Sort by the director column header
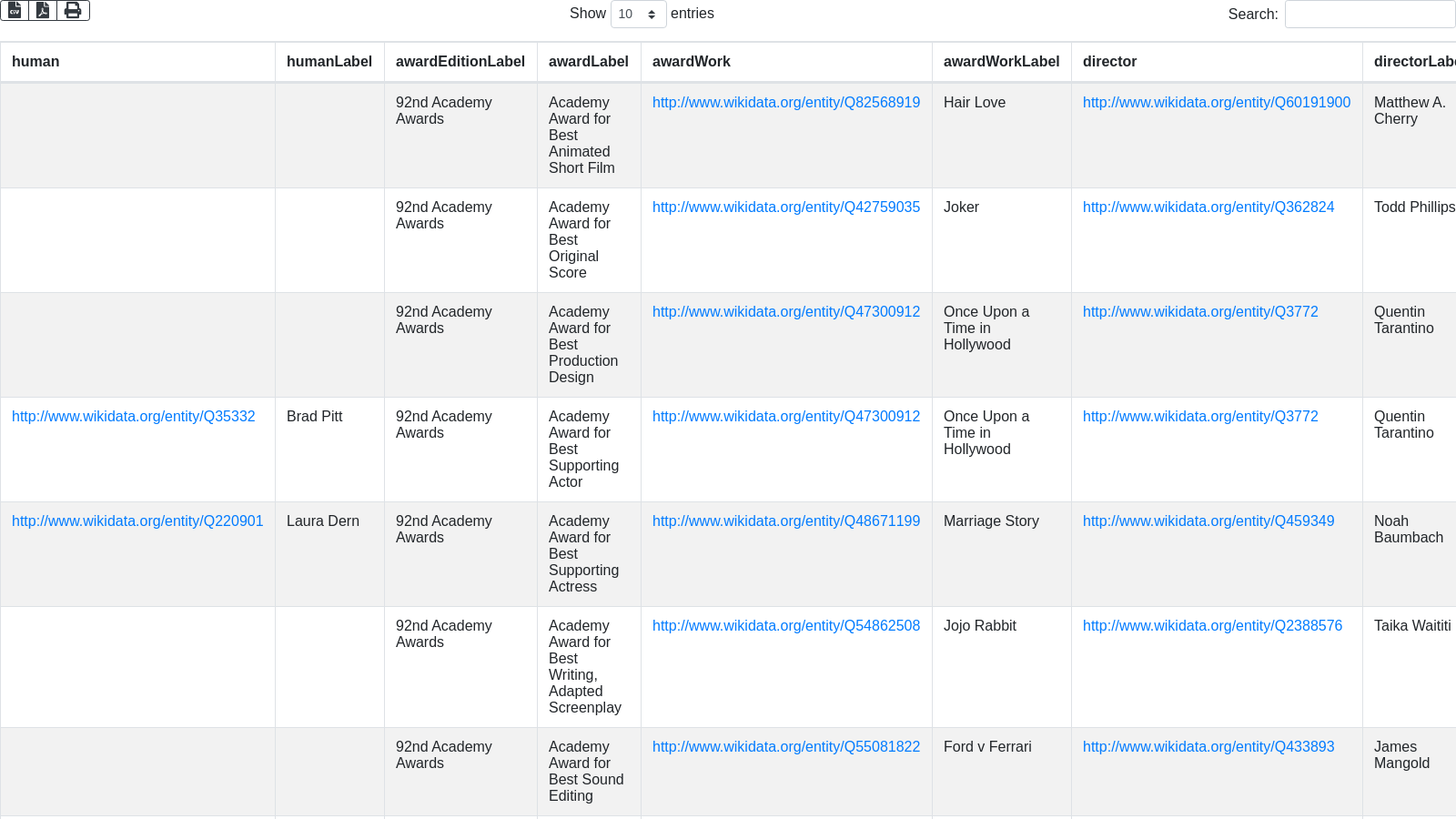Viewport: 1456px width, 819px height. tap(1217, 62)
